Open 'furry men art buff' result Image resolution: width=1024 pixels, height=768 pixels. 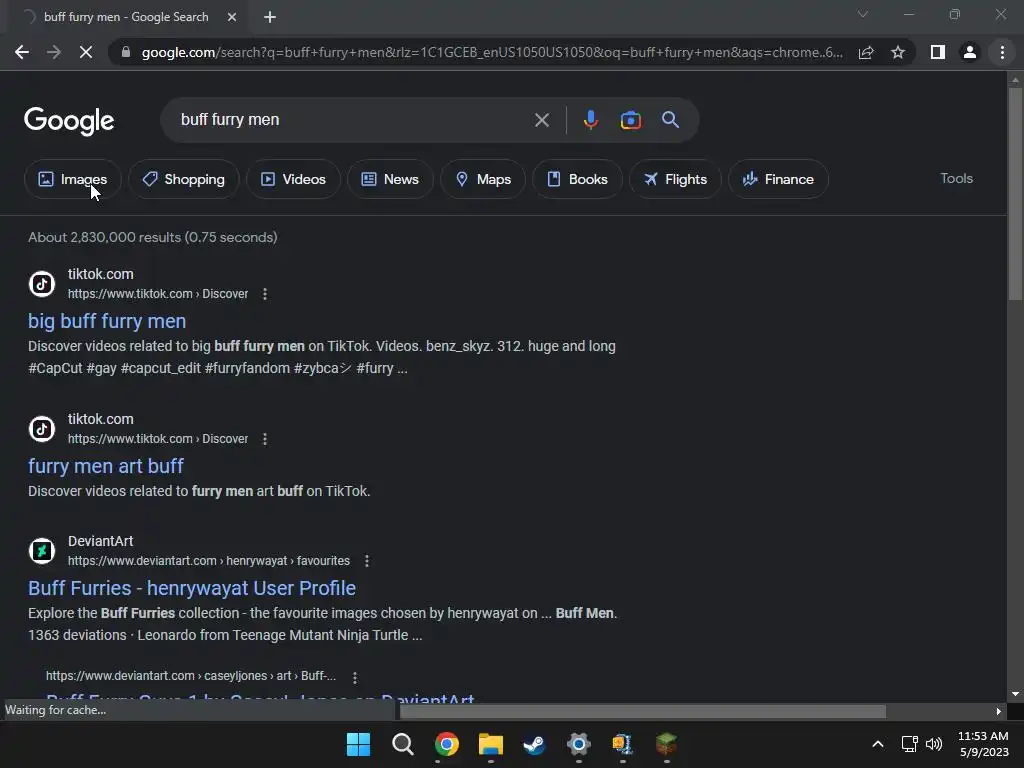(106, 466)
